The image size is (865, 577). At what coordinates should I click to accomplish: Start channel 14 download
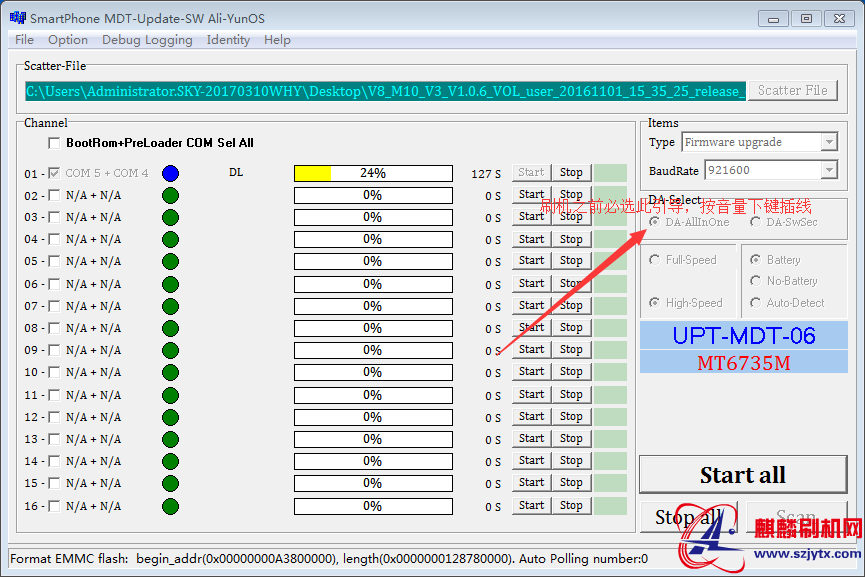(x=531, y=461)
